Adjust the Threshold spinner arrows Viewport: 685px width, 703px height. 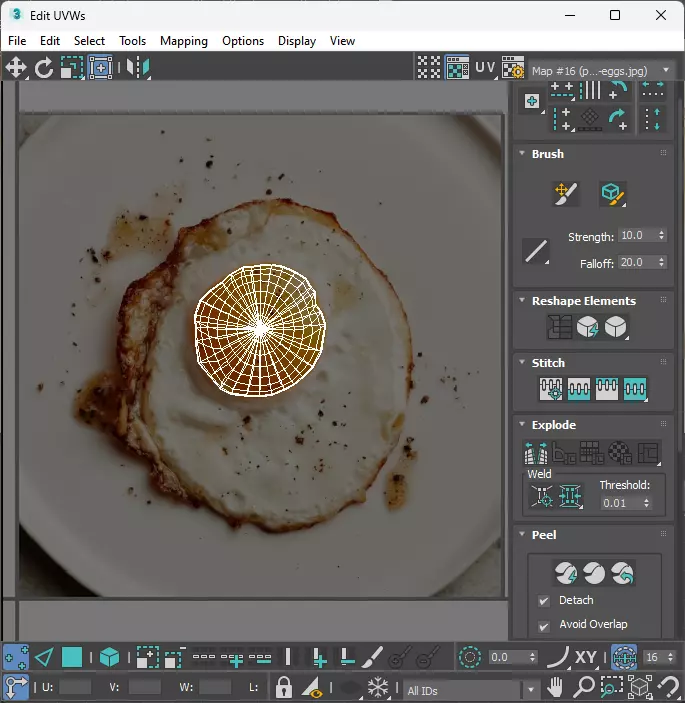point(646,503)
